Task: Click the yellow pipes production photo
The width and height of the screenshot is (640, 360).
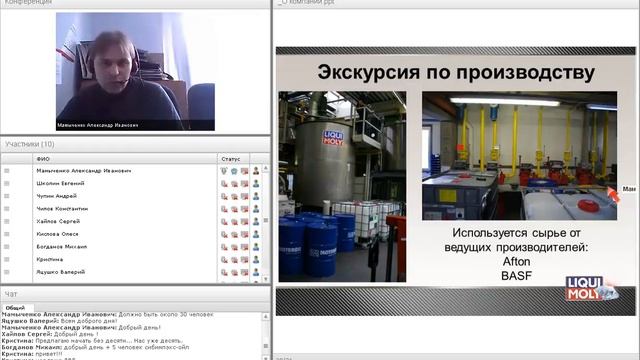Action: coord(519,156)
